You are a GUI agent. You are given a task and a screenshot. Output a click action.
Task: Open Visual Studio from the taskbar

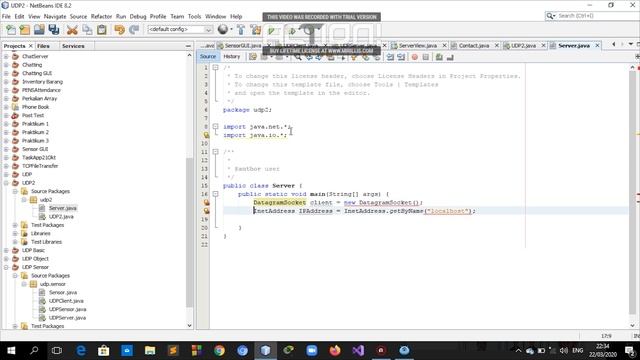tap(358, 350)
